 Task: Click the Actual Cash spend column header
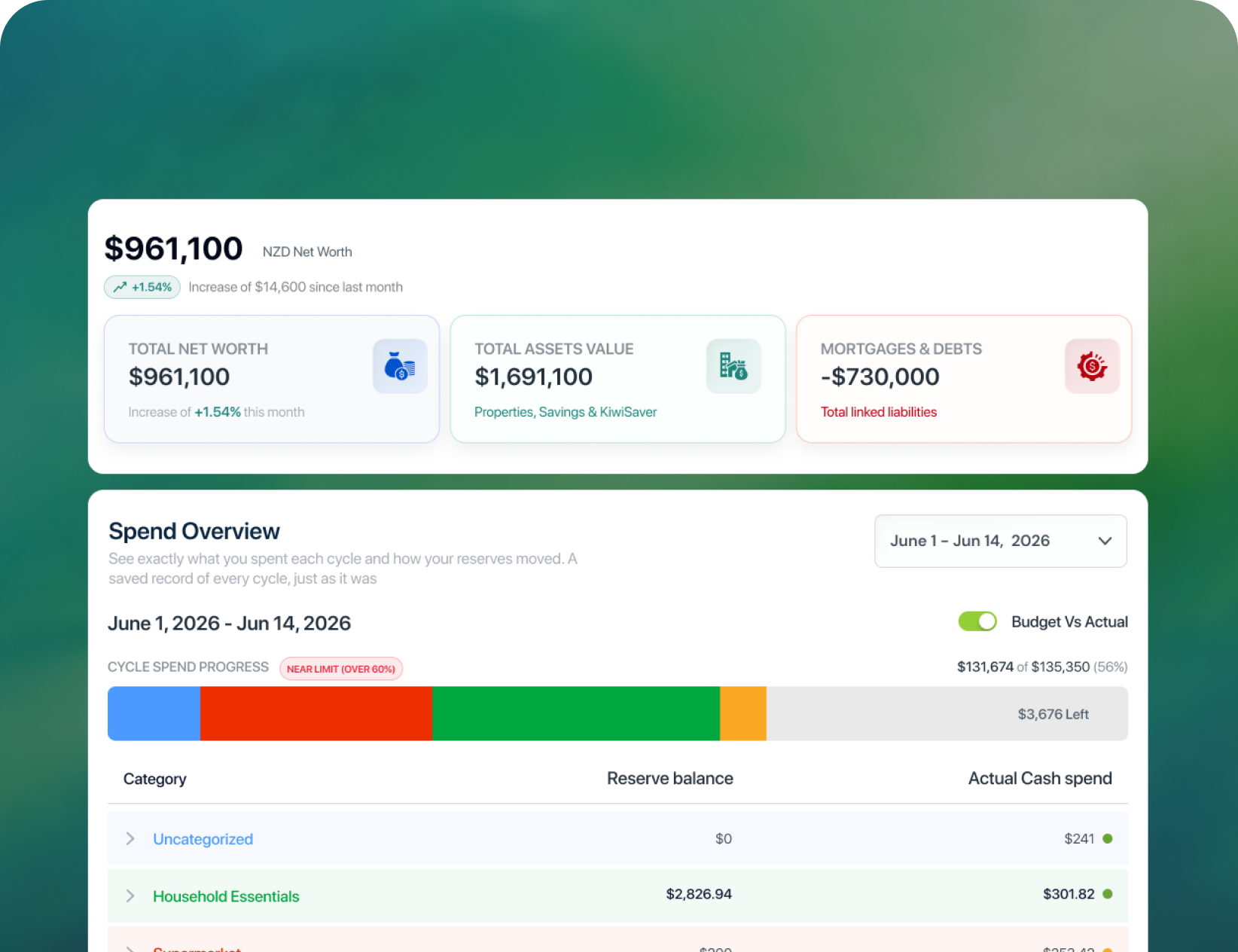[1040, 779]
